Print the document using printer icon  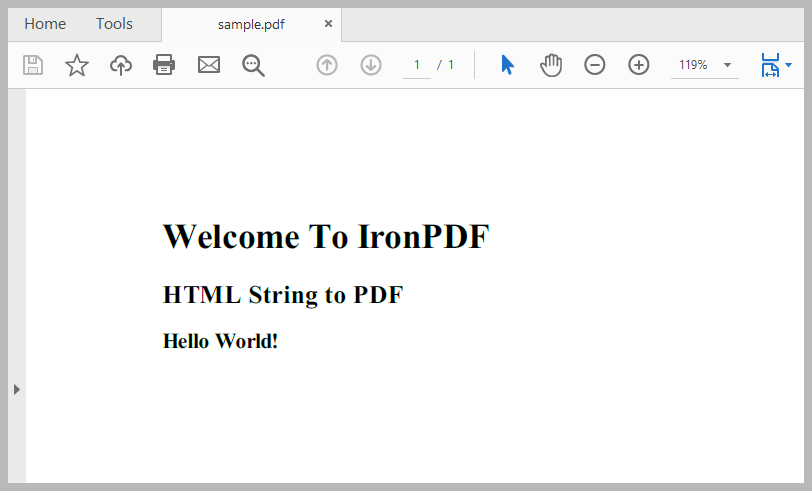[x=164, y=65]
